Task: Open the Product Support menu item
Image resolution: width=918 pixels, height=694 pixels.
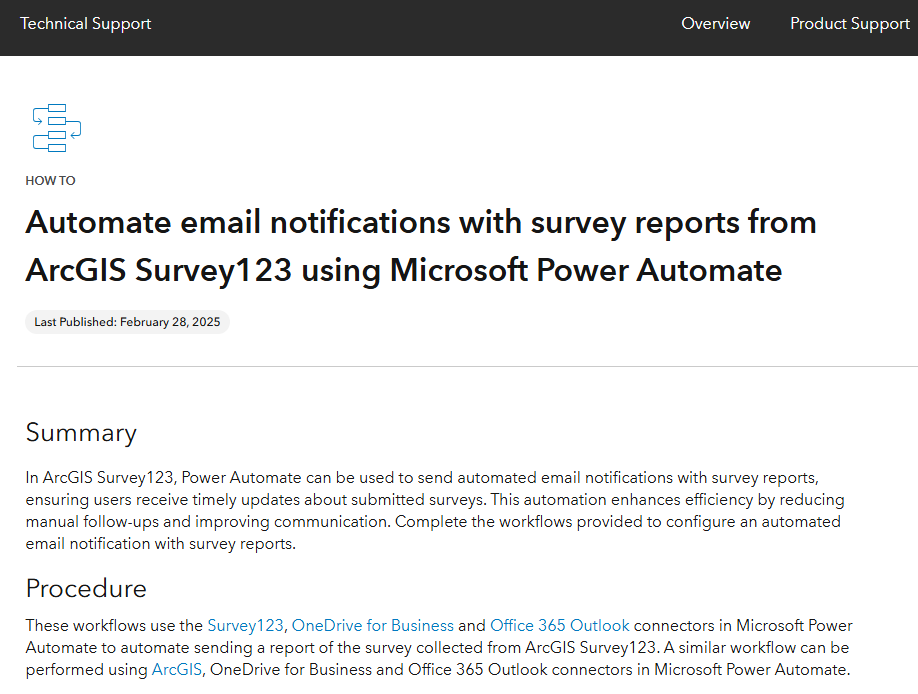Action: point(850,23)
